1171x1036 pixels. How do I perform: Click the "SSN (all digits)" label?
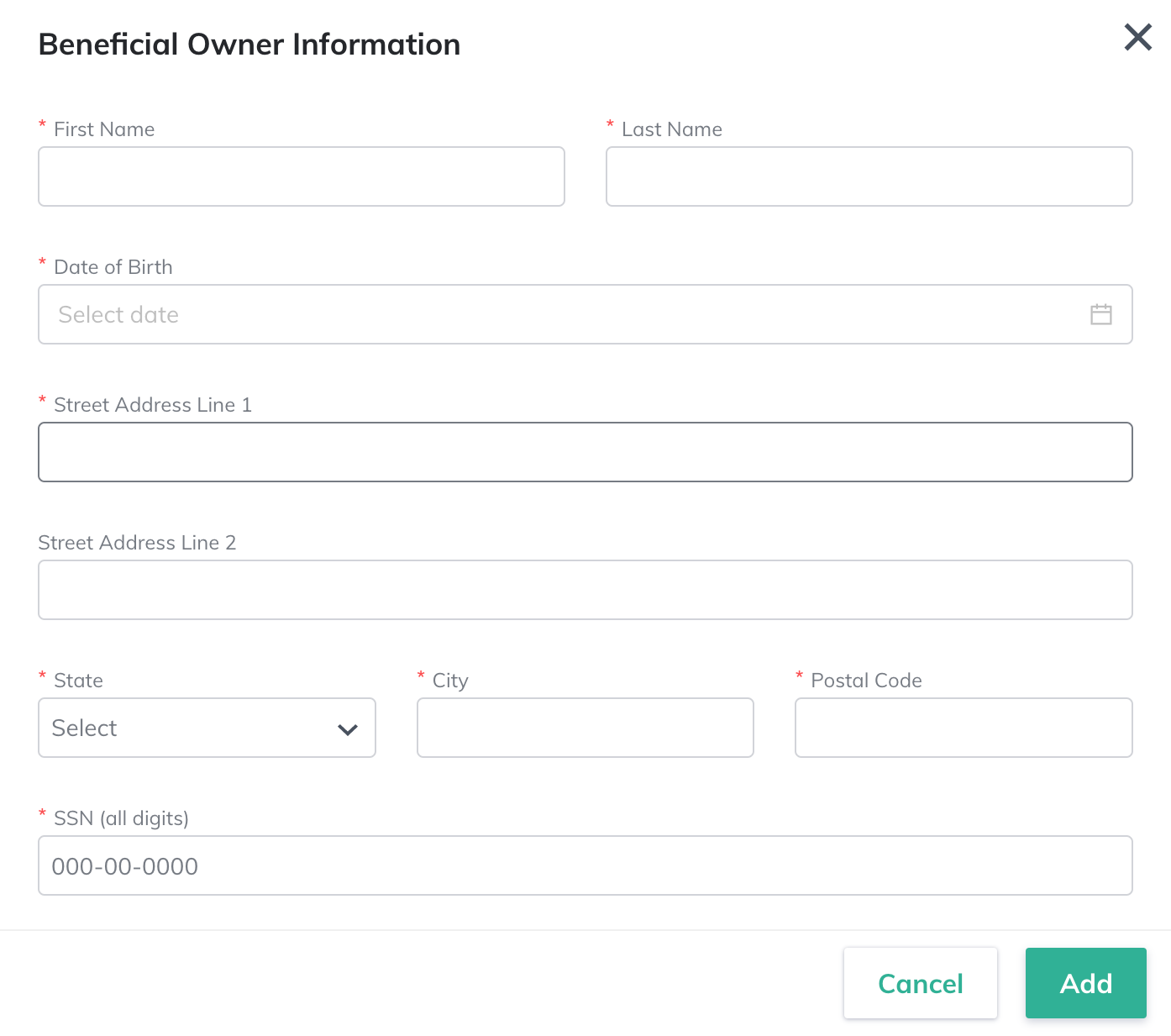point(121,818)
